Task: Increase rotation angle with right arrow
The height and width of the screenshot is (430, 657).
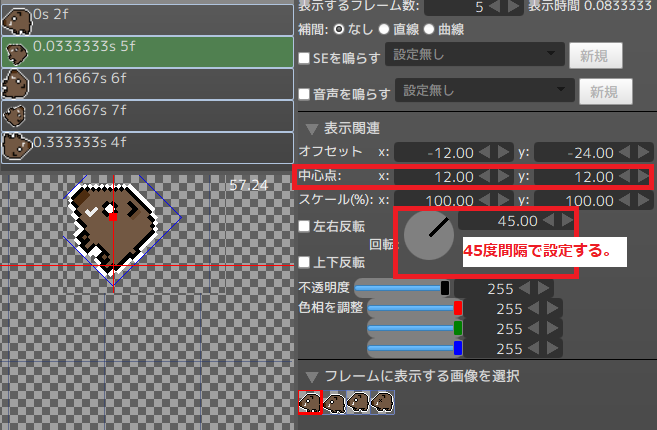Action: [567, 220]
